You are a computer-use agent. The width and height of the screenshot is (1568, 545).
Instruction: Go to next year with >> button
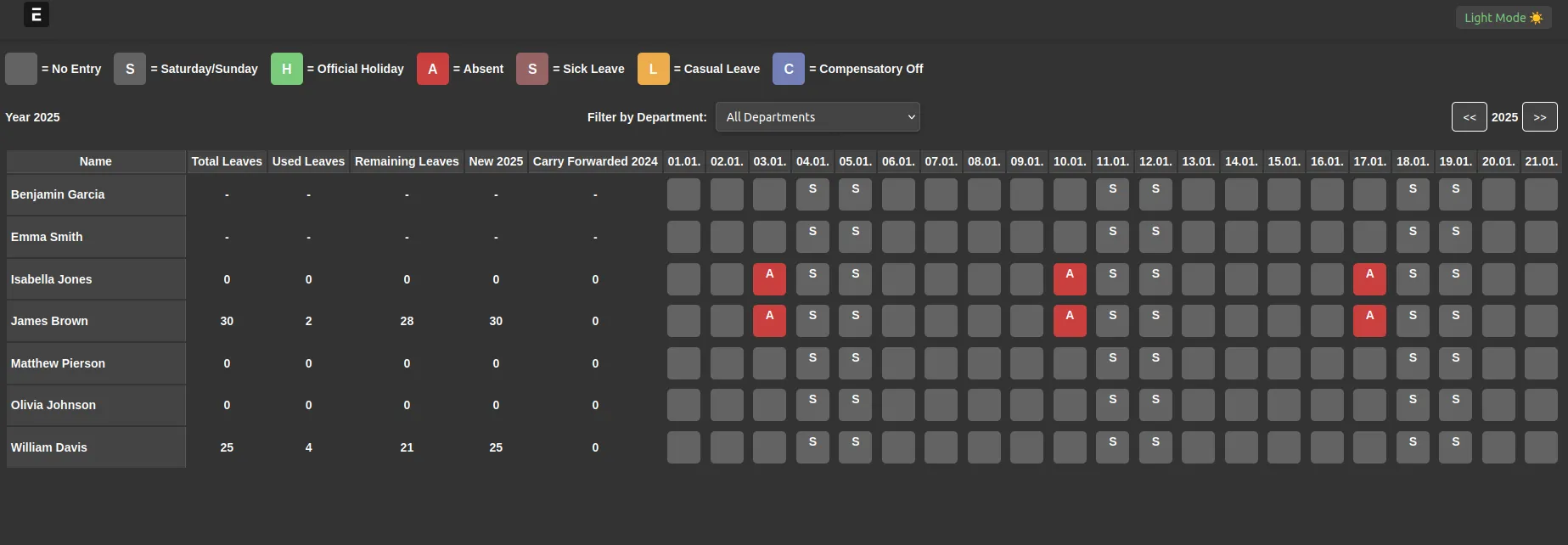1539,117
